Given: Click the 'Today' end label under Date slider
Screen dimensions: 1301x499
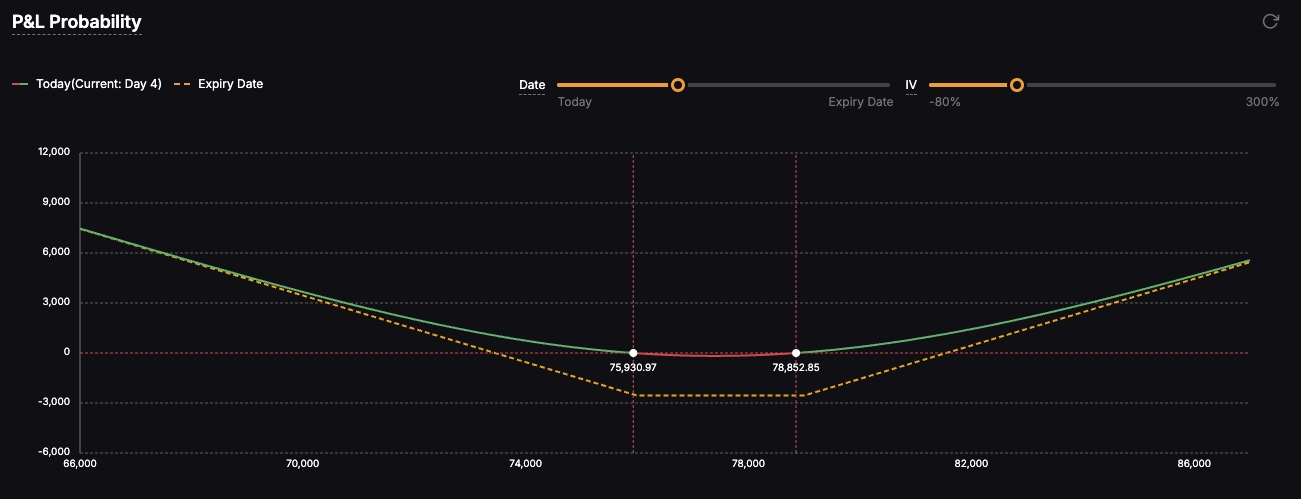Looking at the screenshot, I should pos(574,102).
